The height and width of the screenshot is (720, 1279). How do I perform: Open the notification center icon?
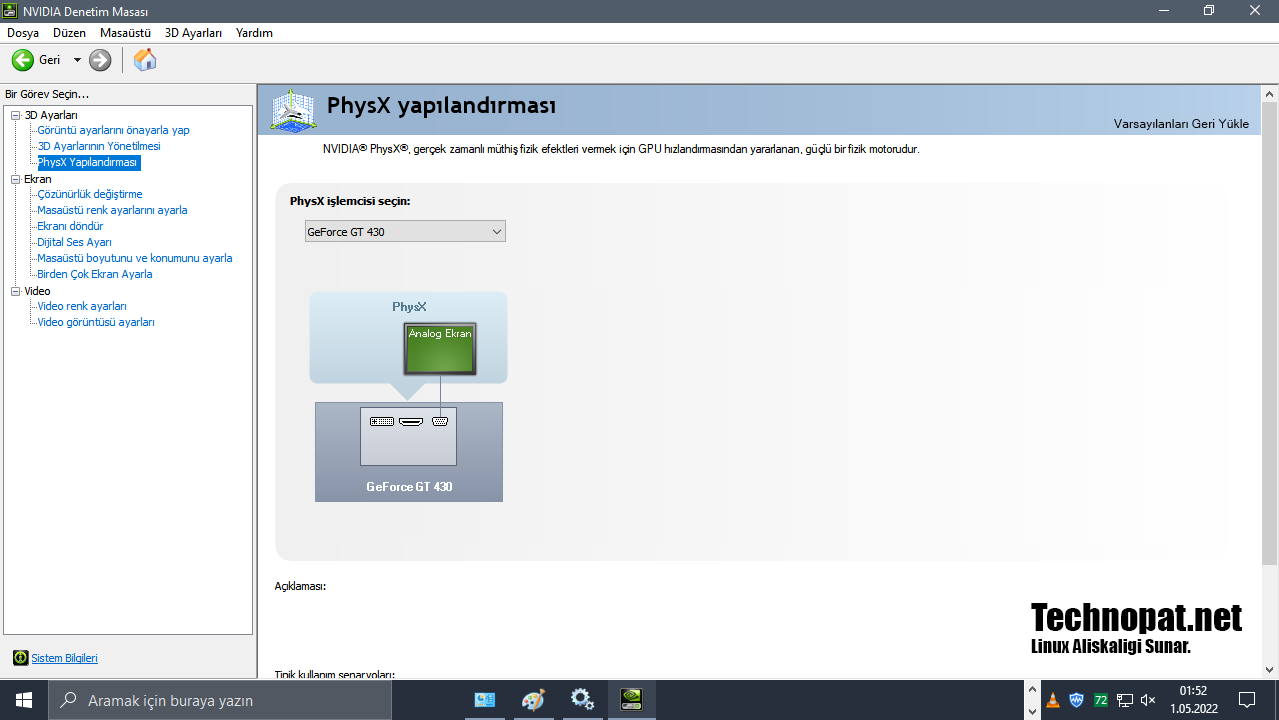click(1247, 700)
